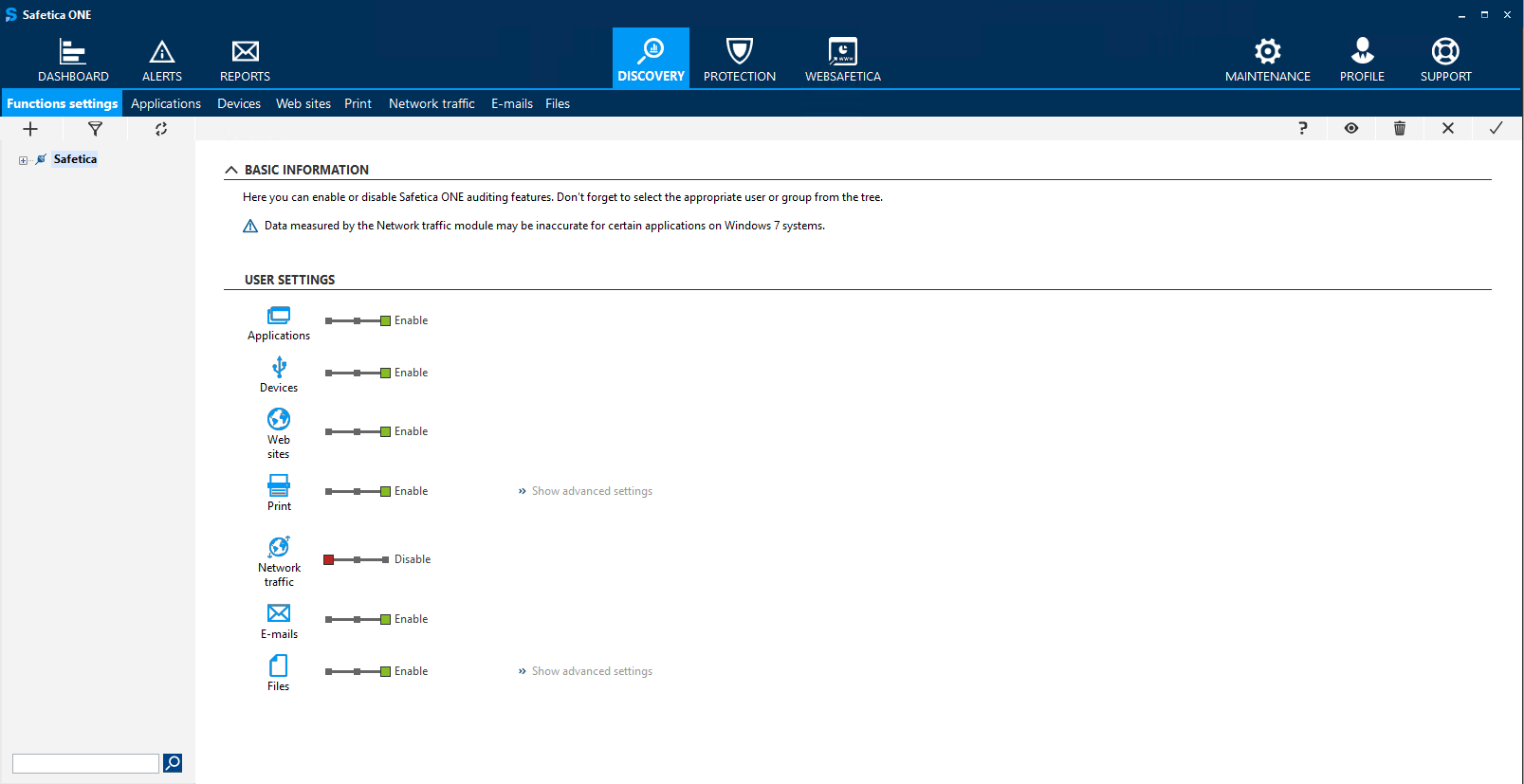The image size is (1524, 784).
Task: Minimize the Safetica ONE window
Action: [x=1461, y=14]
